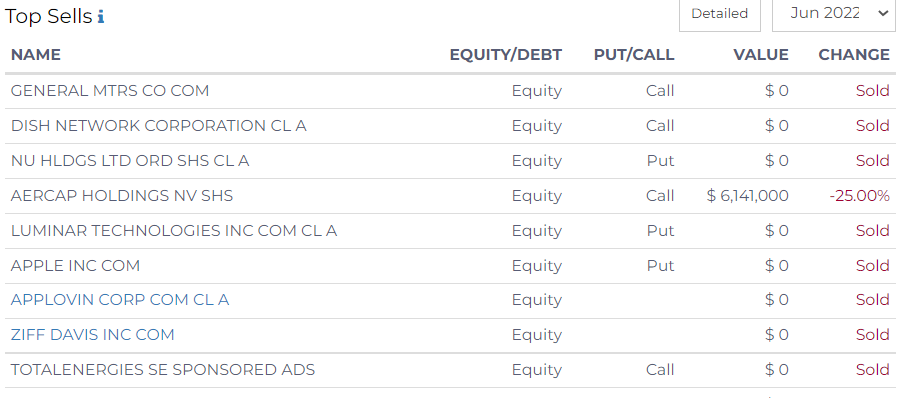Sort by the NAME column header
The image size is (905, 398).
(x=36, y=55)
